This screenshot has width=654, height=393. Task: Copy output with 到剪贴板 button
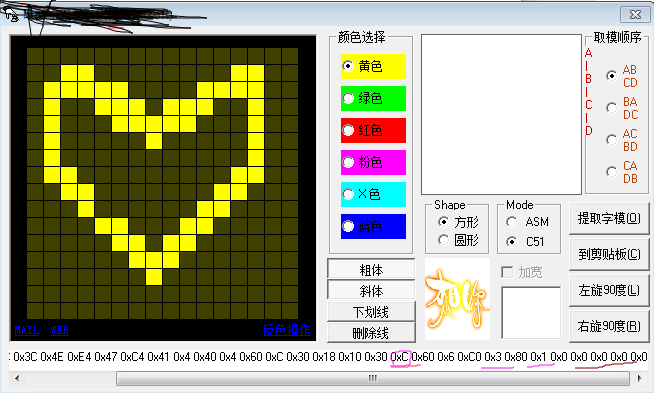609,254
